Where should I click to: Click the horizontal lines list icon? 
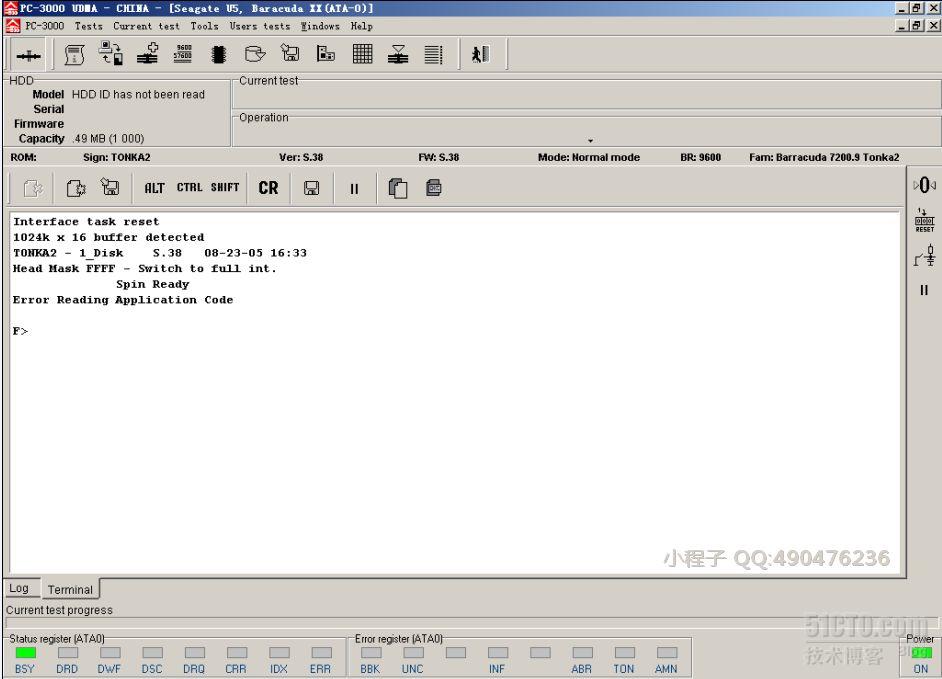pyautogui.click(x=433, y=54)
